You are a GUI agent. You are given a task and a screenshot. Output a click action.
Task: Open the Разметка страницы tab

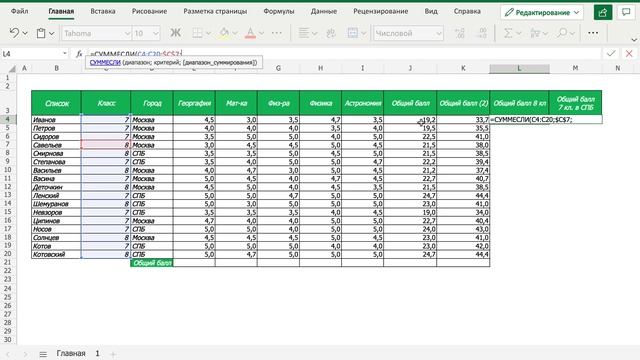click(x=215, y=11)
